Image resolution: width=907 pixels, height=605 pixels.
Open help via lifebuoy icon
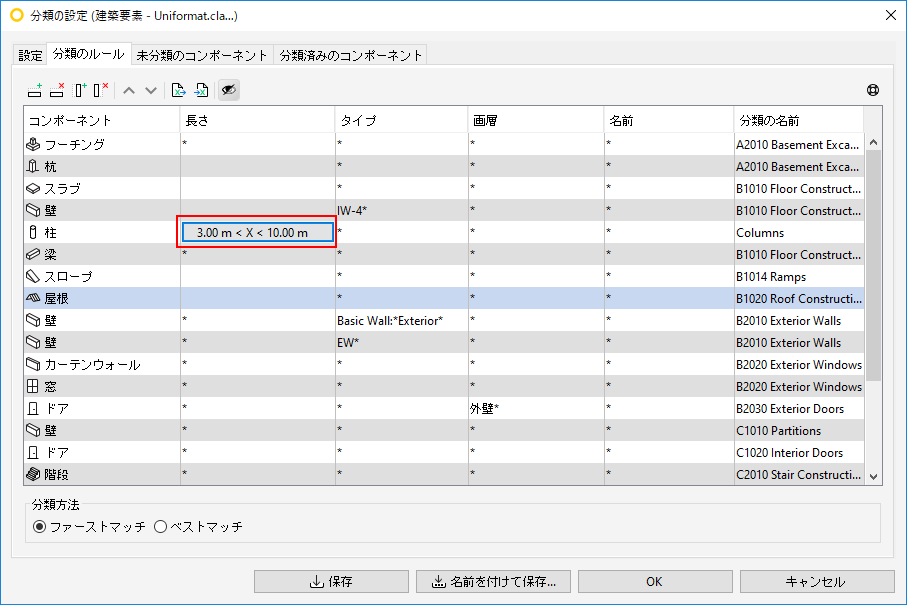pos(873,90)
